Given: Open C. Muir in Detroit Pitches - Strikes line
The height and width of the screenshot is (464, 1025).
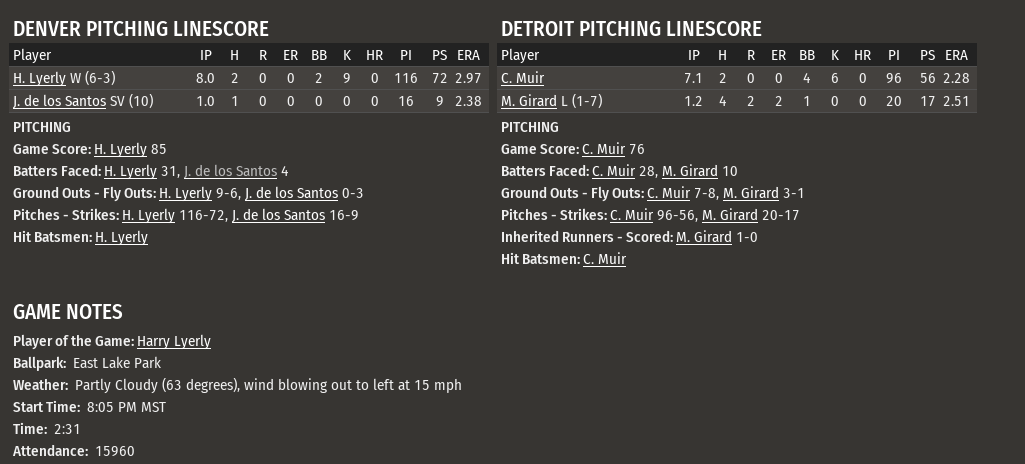Looking at the screenshot, I should tap(631, 215).
